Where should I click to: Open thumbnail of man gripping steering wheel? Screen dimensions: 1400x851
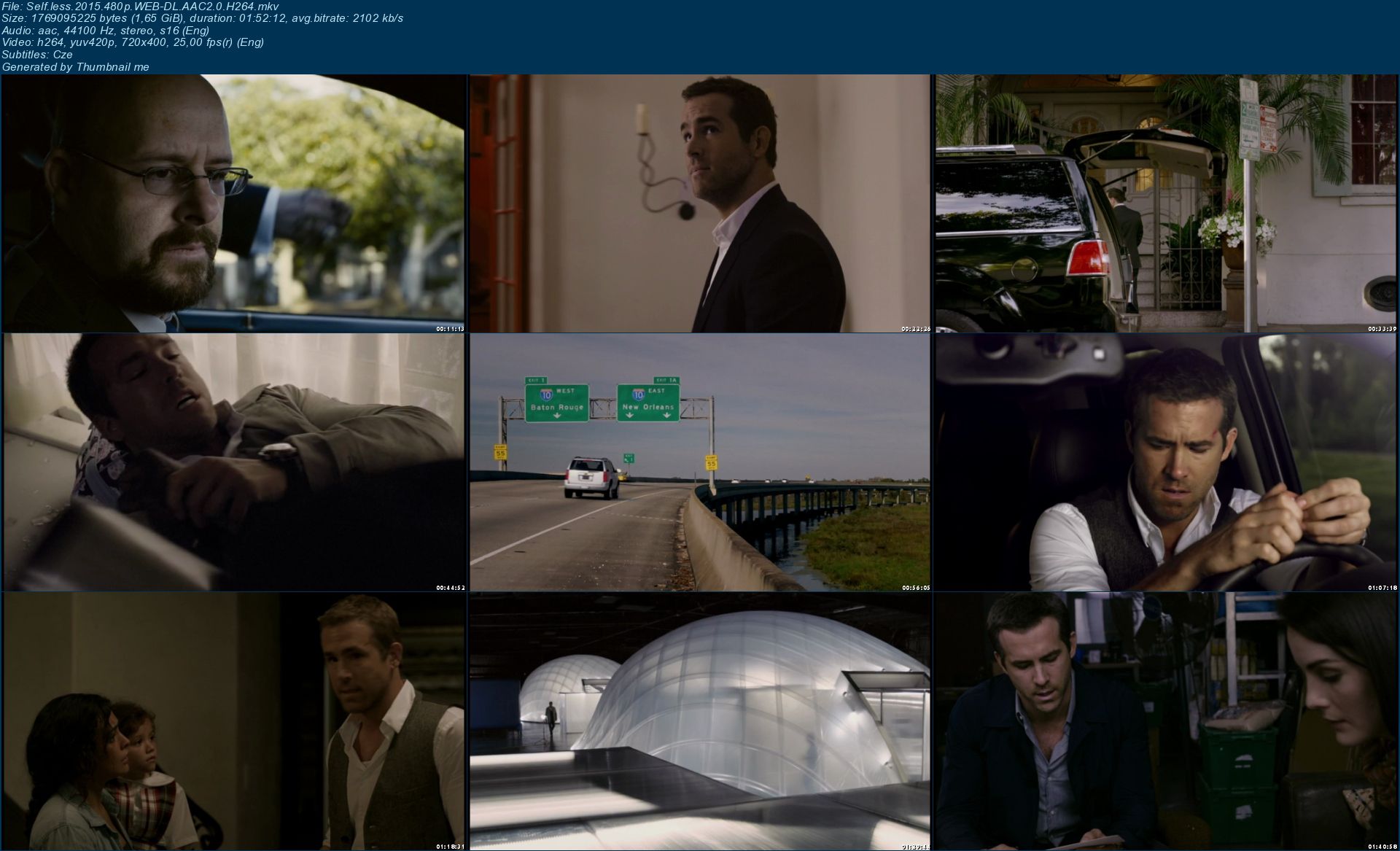pyautogui.click(x=1166, y=462)
